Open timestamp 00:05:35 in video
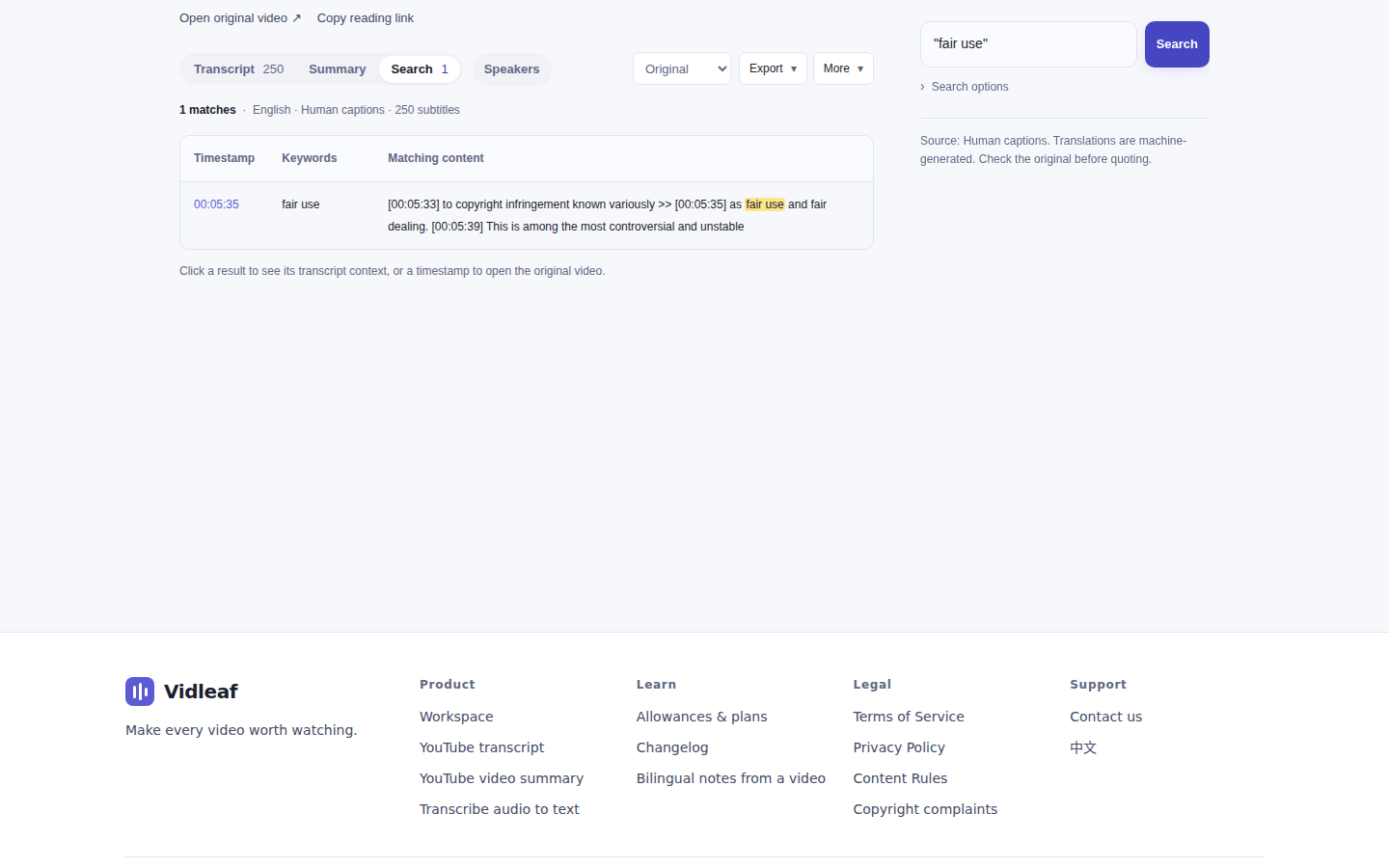Screen dimensions: 1389x868 [x=216, y=204]
